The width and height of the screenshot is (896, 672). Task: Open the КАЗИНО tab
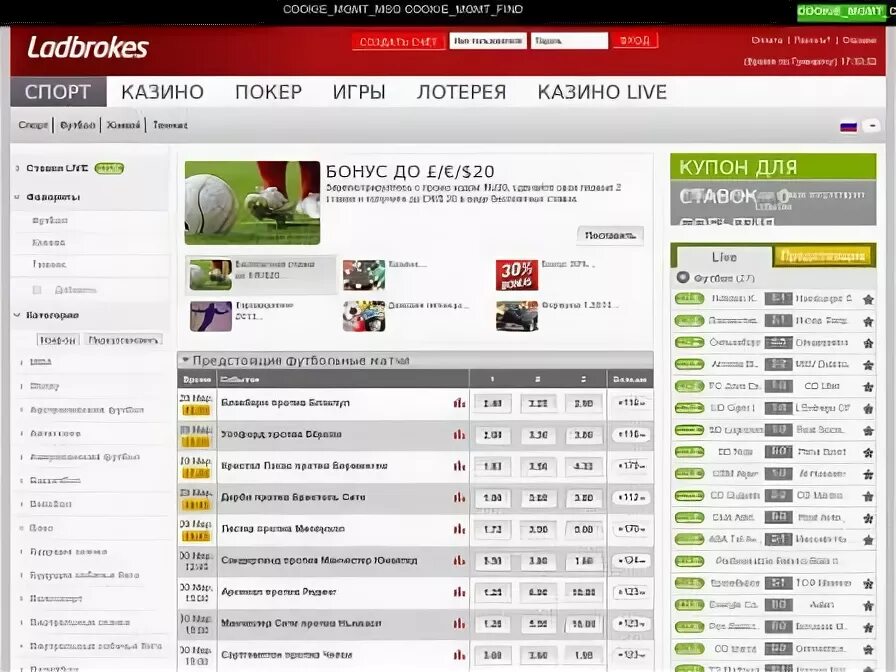[x=162, y=92]
